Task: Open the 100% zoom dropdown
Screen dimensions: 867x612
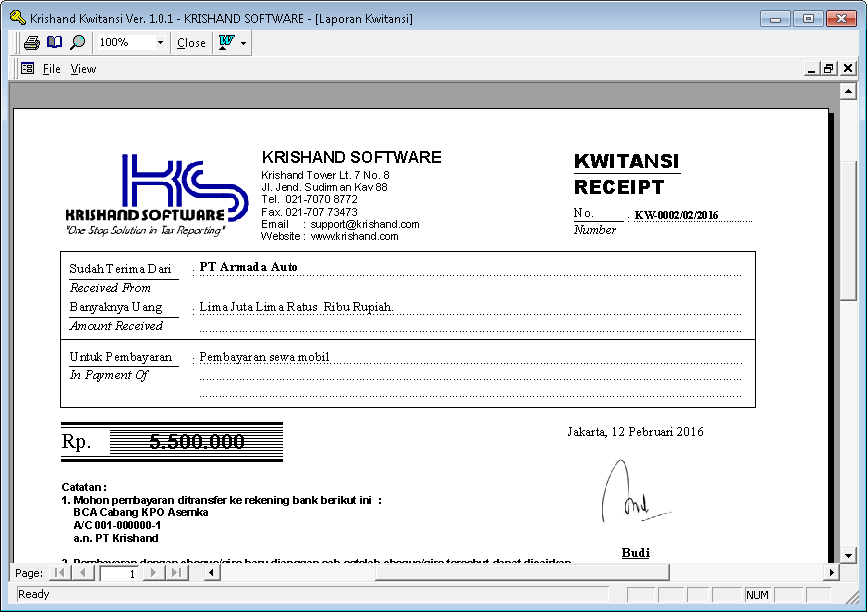Action: pos(160,43)
